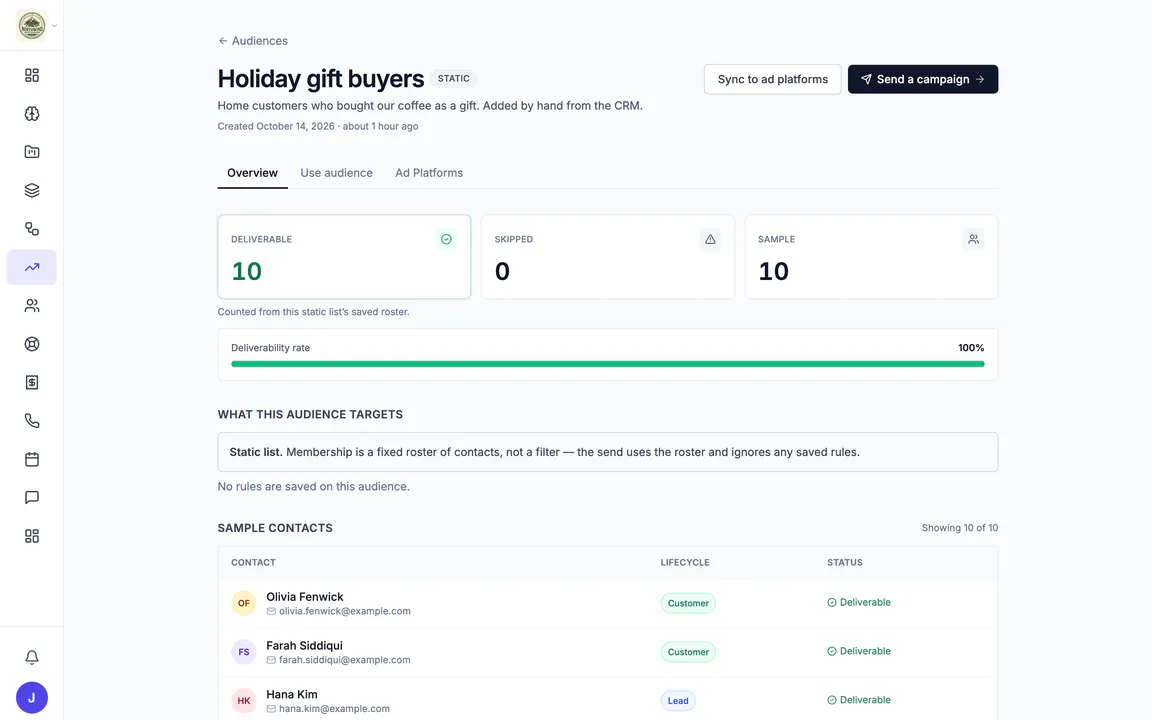Click Hana Kim's HK avatar
Image resolution: width=1152 pixels, height=720 pixels.
pos(244,701)
